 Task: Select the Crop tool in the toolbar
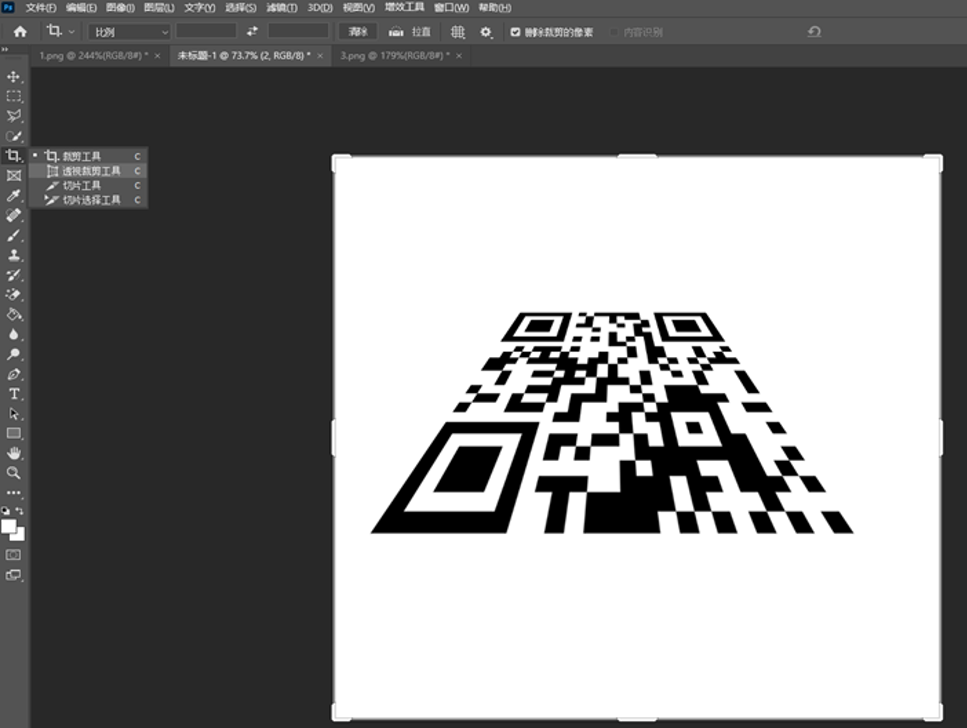pyautogui.click(x=14, y=155)
